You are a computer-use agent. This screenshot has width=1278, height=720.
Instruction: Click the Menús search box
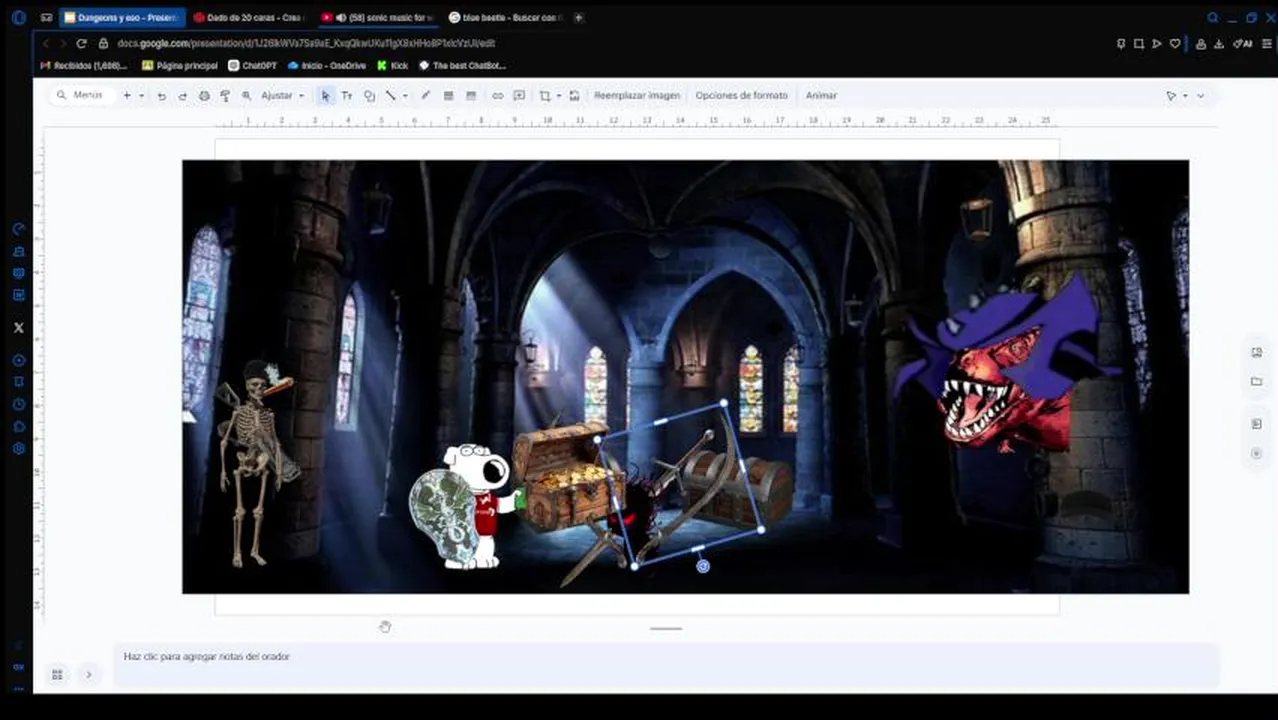tap(84, 96)
